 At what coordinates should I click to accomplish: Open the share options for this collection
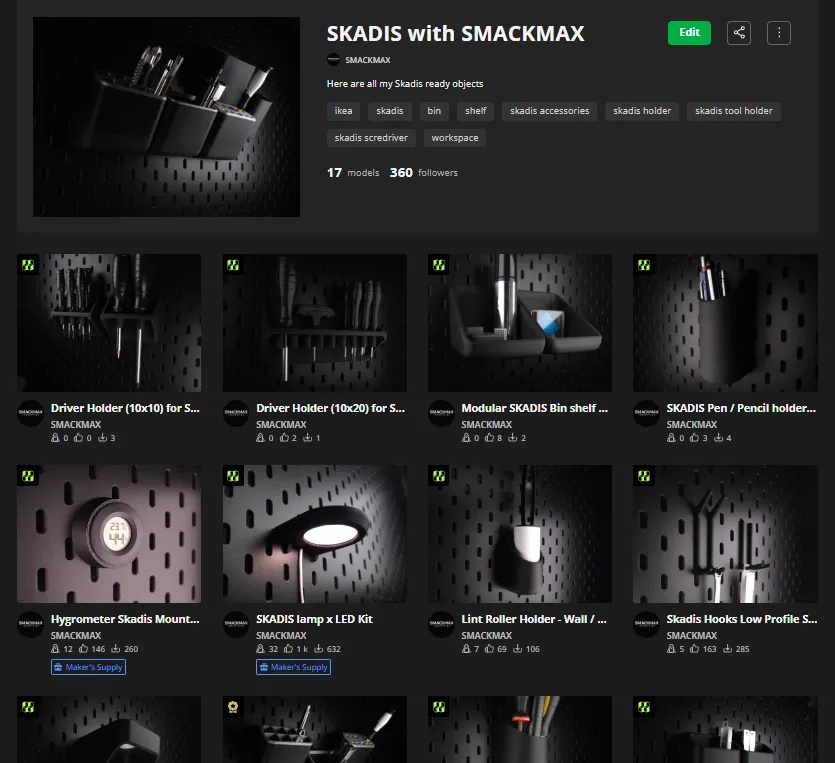[738, 32]
